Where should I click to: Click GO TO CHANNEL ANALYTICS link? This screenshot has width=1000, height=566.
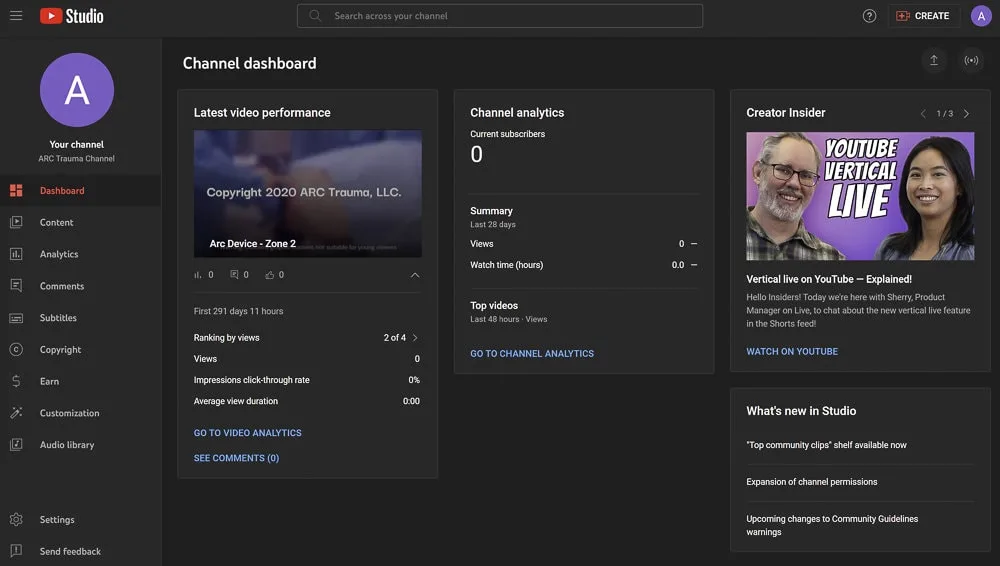(x=532, y=354)
